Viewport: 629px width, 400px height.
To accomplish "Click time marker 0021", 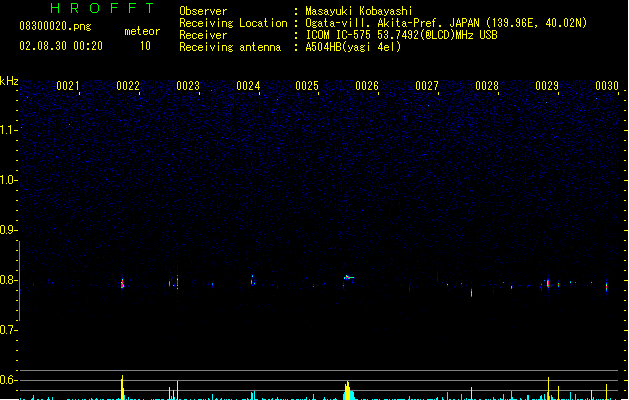I will click(x=68, y=86).
